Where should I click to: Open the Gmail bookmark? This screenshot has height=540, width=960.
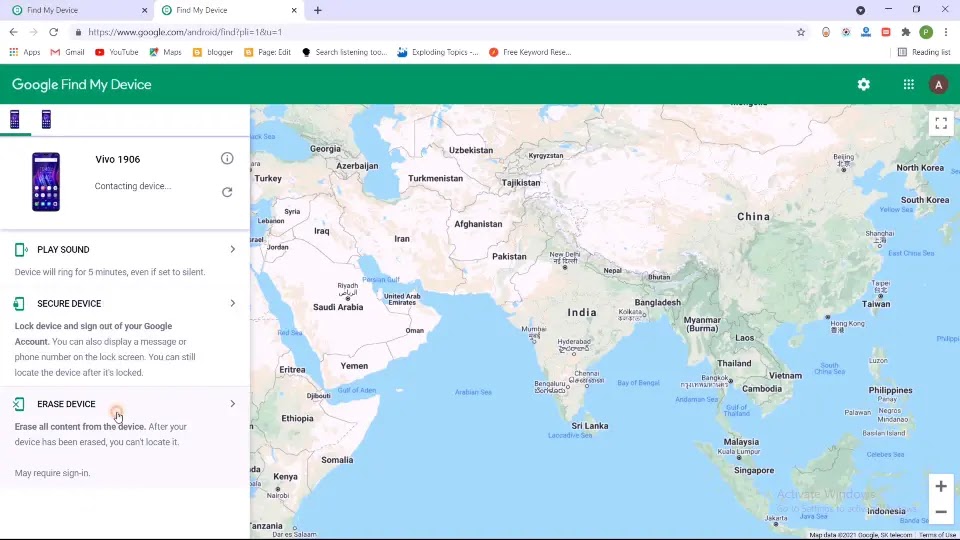click(67, 52)
